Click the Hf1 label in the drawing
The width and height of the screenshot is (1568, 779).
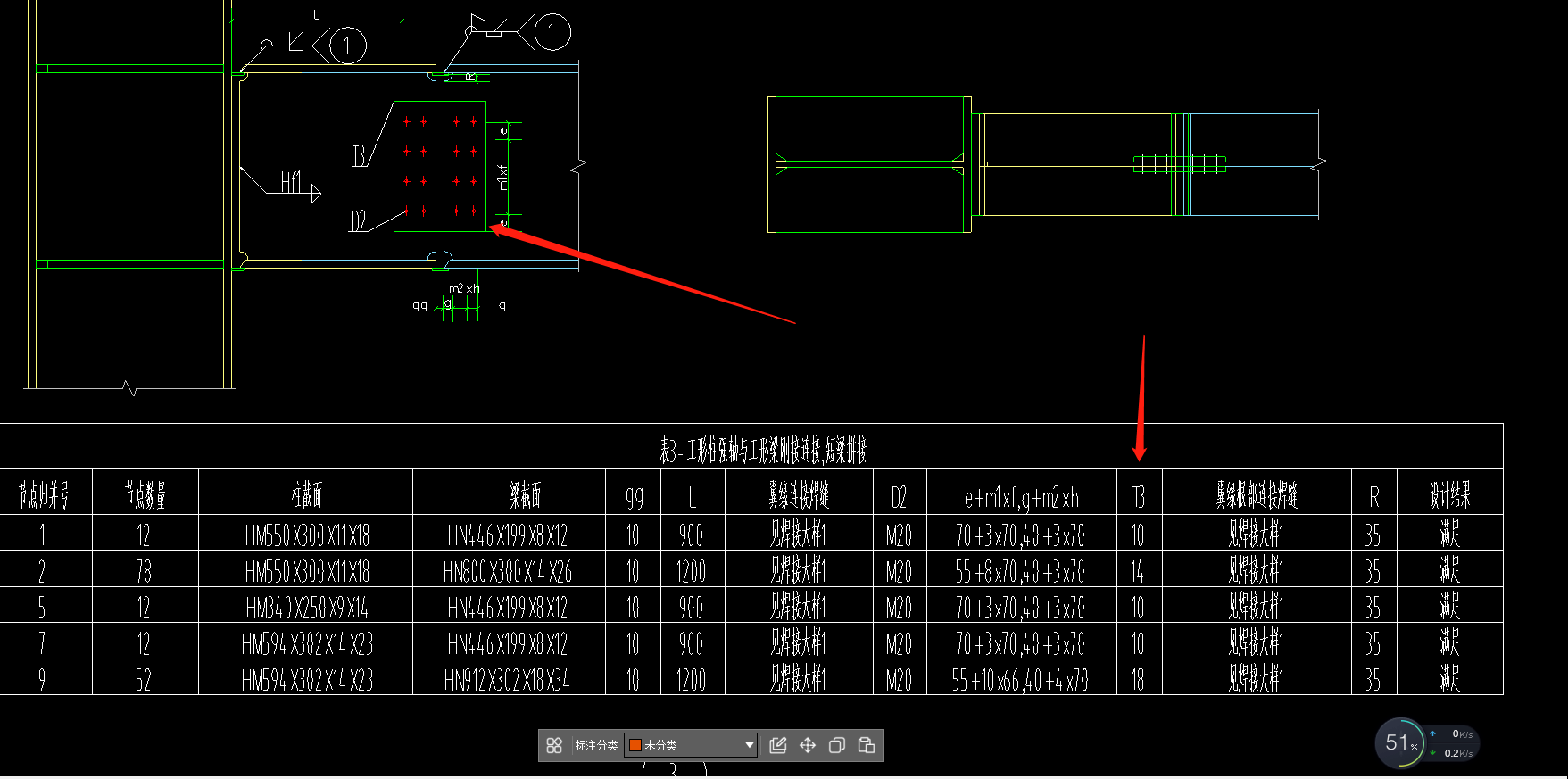(291, 182)
